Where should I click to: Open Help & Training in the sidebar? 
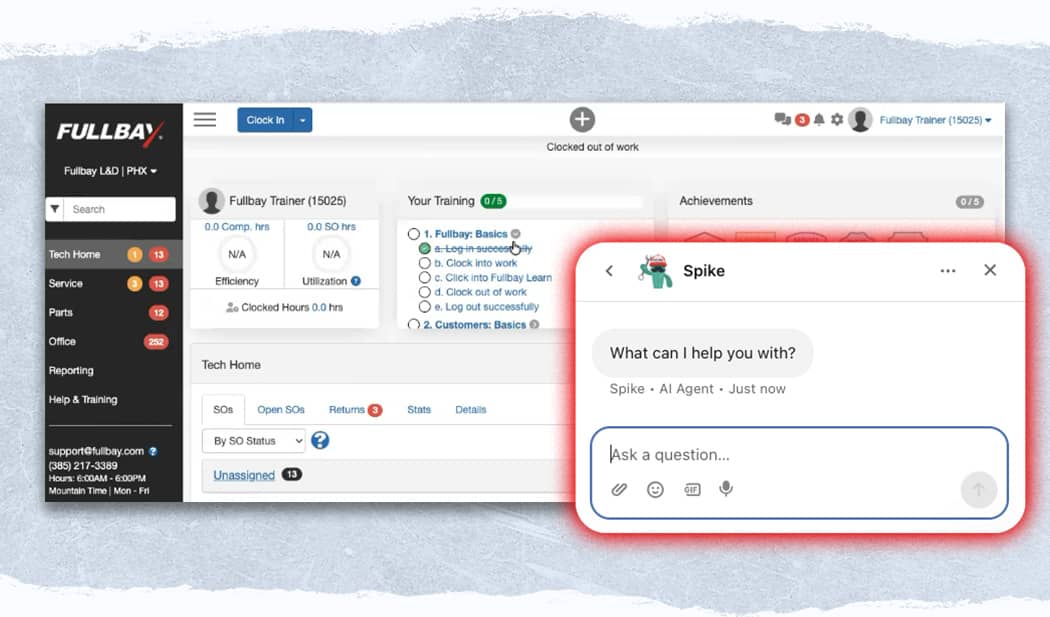click(114, 399)
